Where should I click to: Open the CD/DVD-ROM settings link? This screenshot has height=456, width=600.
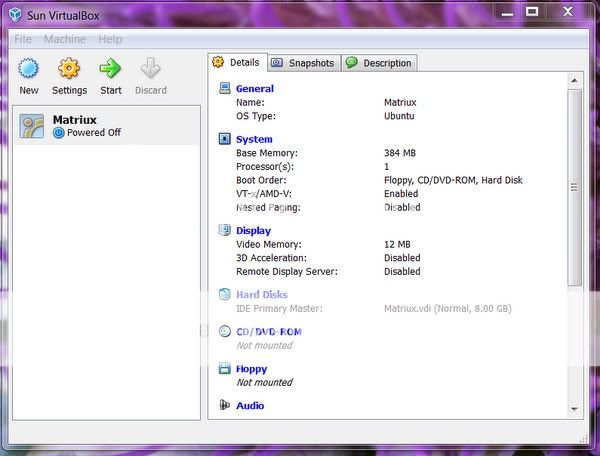(269, 332)
